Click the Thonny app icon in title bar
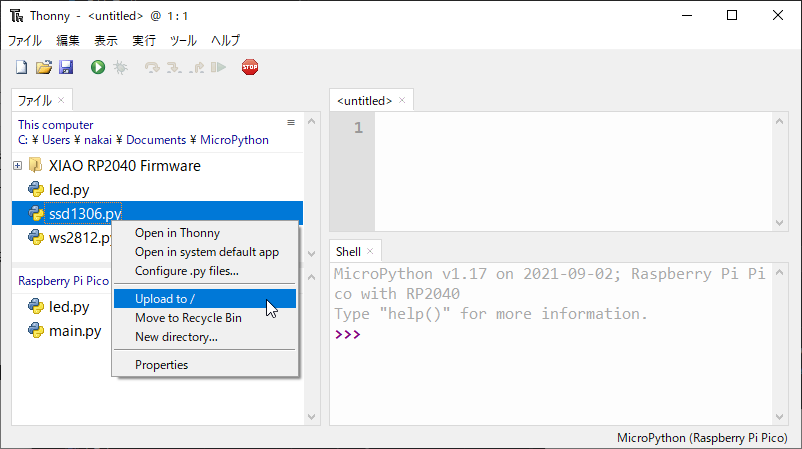802x449 pixels. click(x=16, y=16)
